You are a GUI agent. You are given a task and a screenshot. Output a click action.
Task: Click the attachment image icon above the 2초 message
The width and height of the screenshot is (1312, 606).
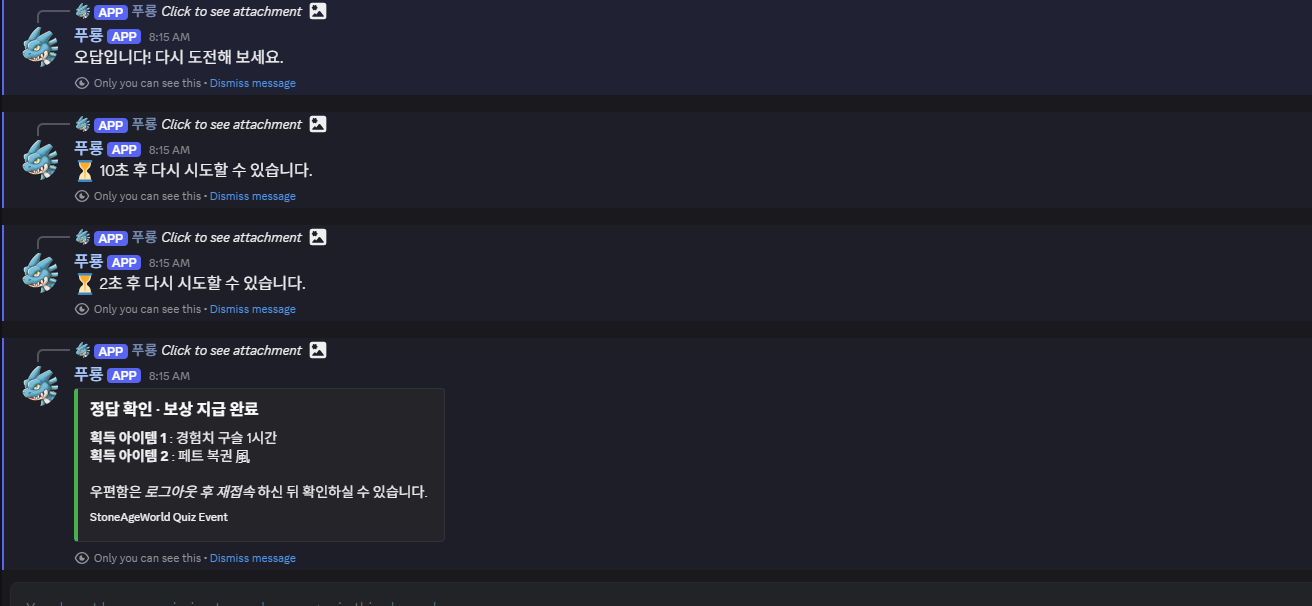318,237
